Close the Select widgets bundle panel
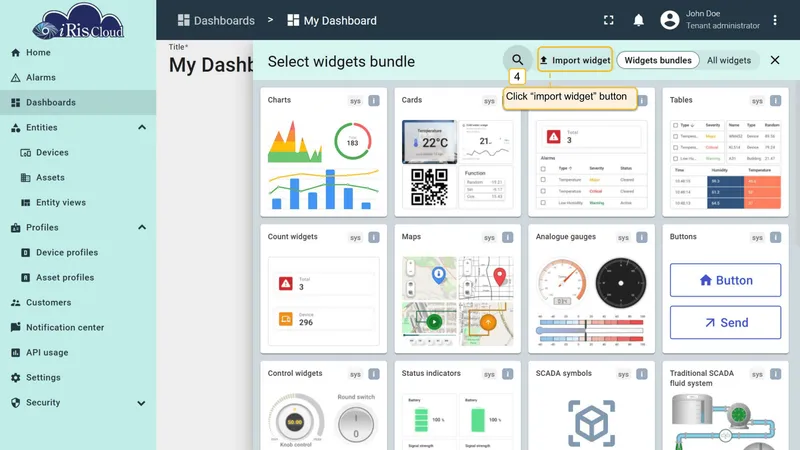 775,60
